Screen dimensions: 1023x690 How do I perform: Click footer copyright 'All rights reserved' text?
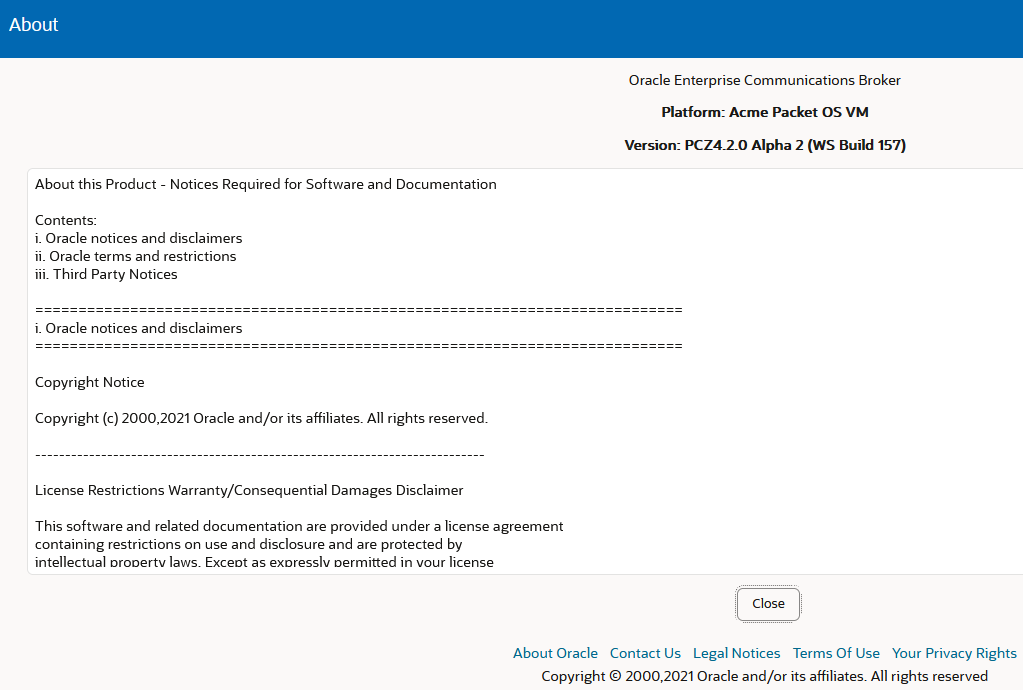[929, 676]
